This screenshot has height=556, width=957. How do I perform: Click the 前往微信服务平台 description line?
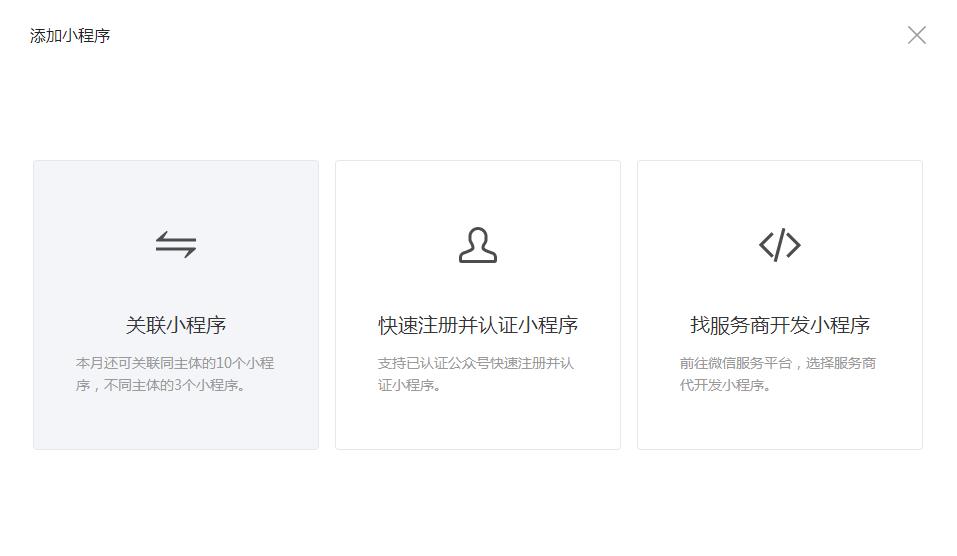click(778, 363)
